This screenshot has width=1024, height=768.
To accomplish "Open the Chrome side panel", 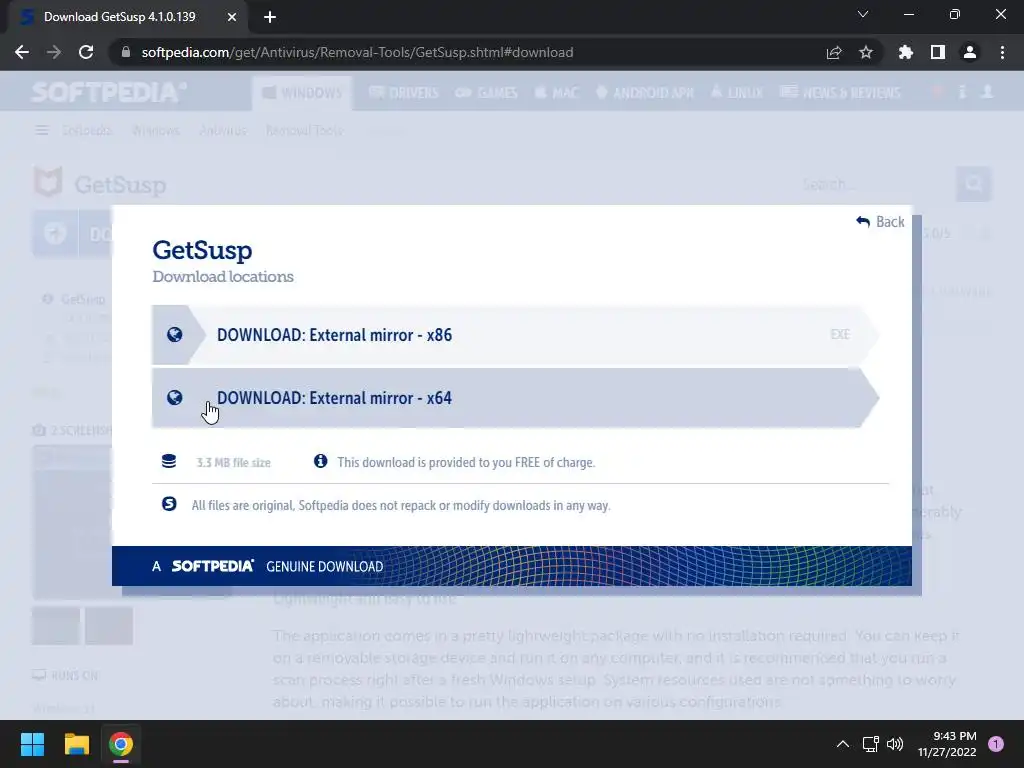I will (x=938, y=52).
